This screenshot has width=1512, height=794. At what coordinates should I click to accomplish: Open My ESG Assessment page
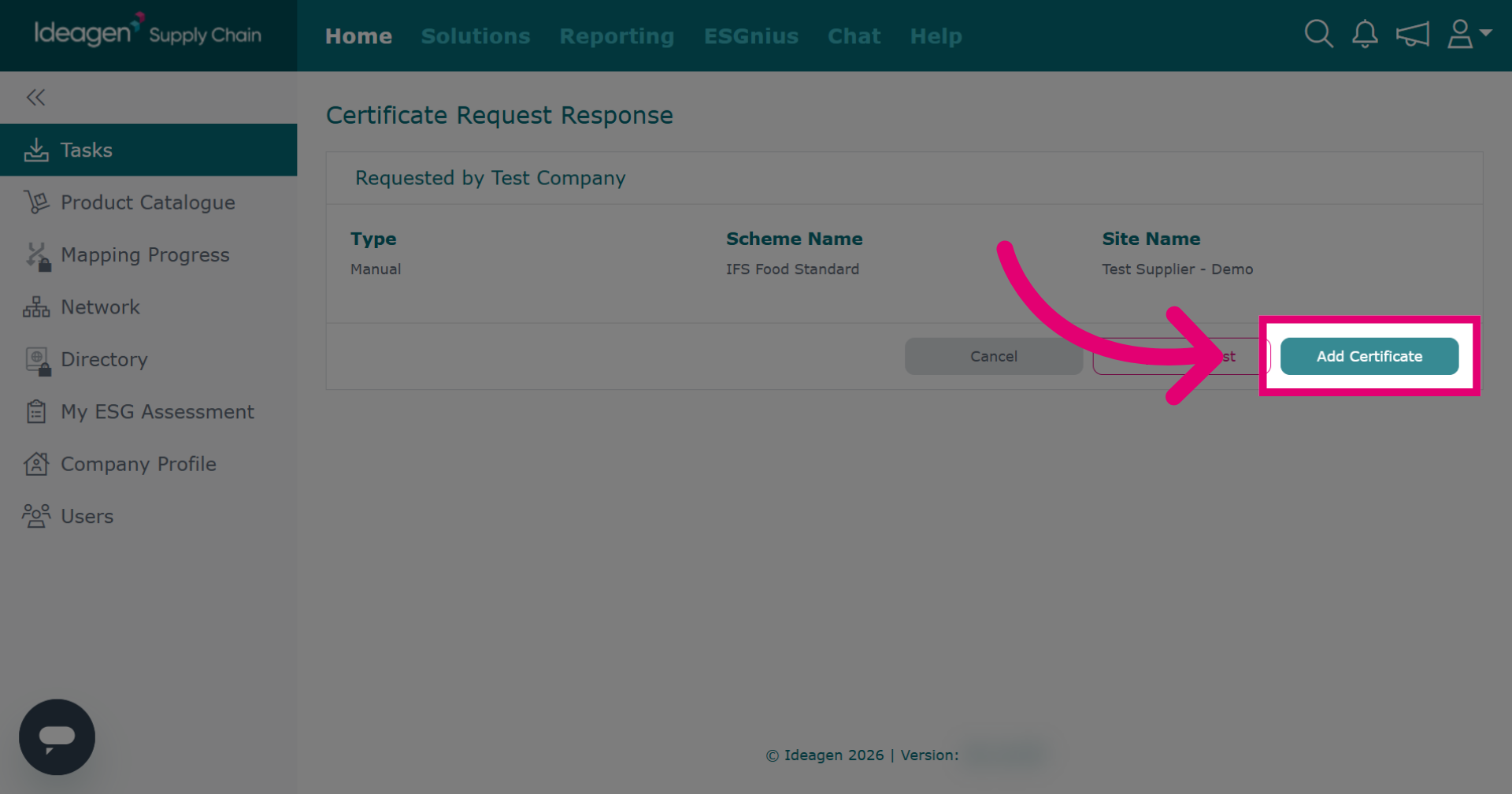157,412
